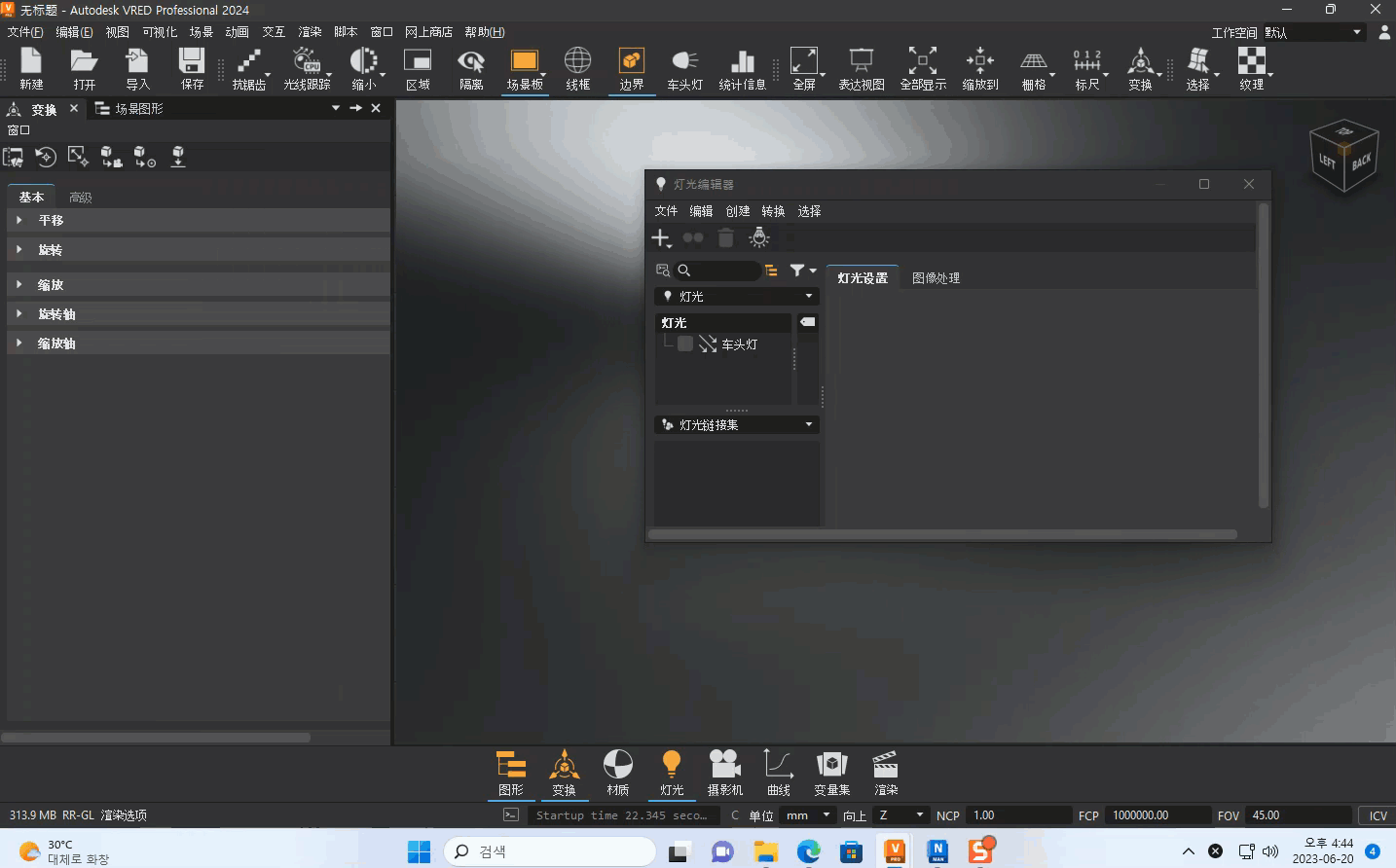
Task: Toggle the 车头灯 headlight toolbar icon
Action: (x=685, y=69)
